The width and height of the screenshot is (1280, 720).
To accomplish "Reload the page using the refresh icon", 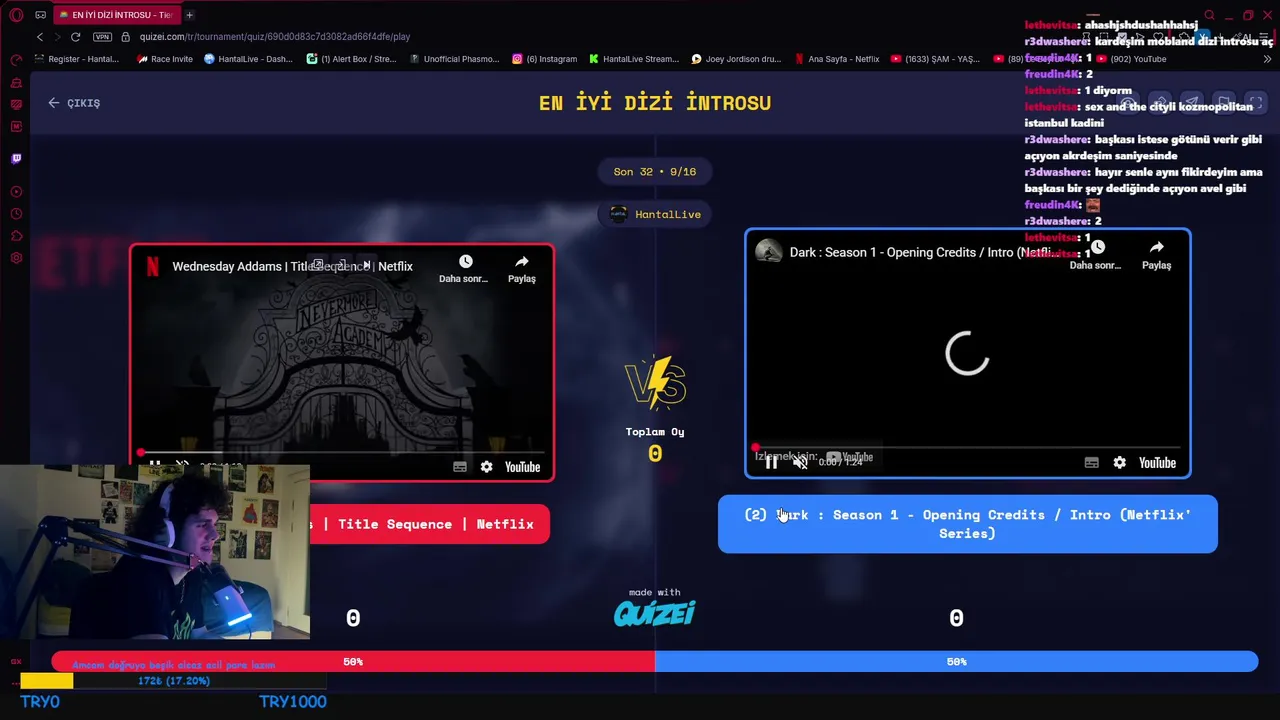I will click(x=75, y=37).
